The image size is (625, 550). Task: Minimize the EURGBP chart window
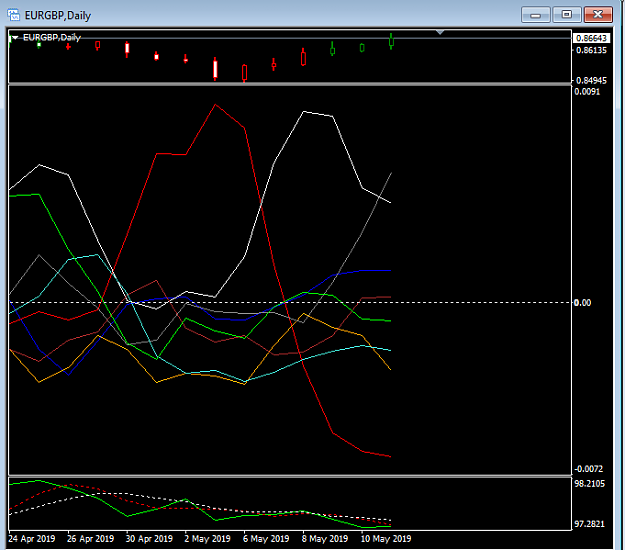pyautogui.click(x=536, y=15)
